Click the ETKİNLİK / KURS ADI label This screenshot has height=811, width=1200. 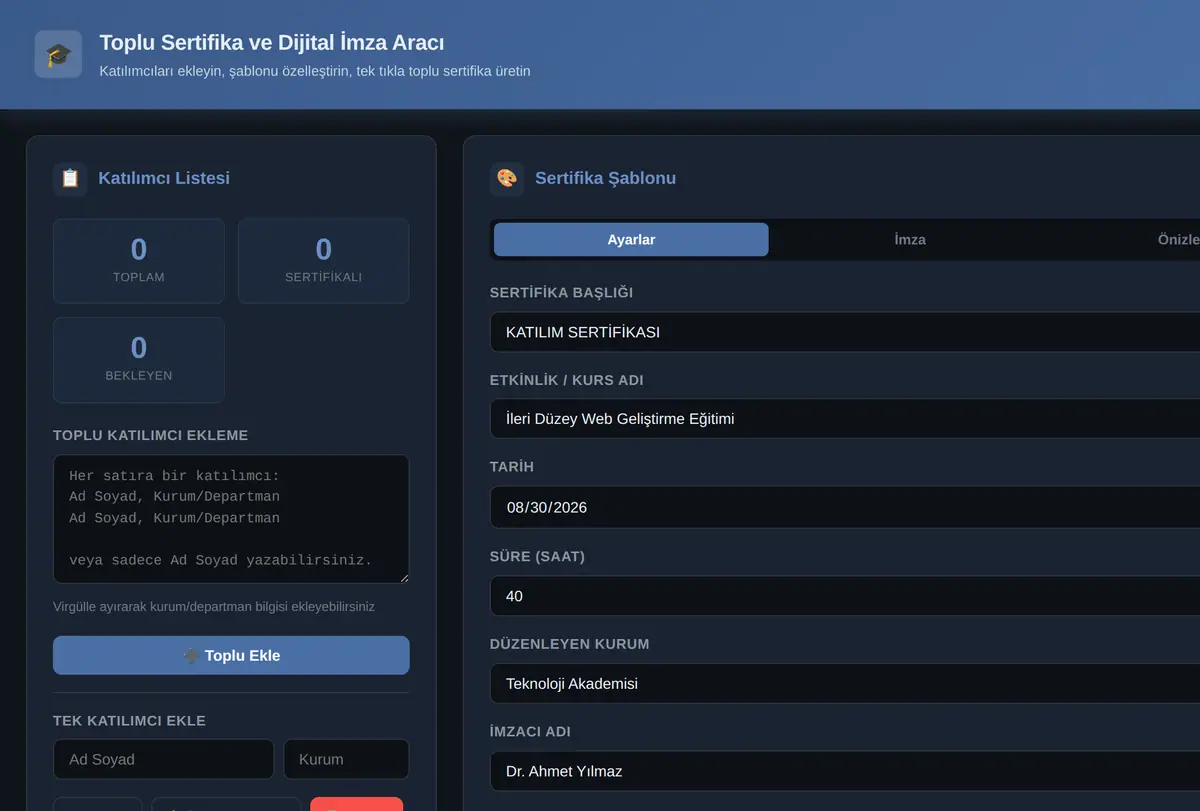(567, 380)
